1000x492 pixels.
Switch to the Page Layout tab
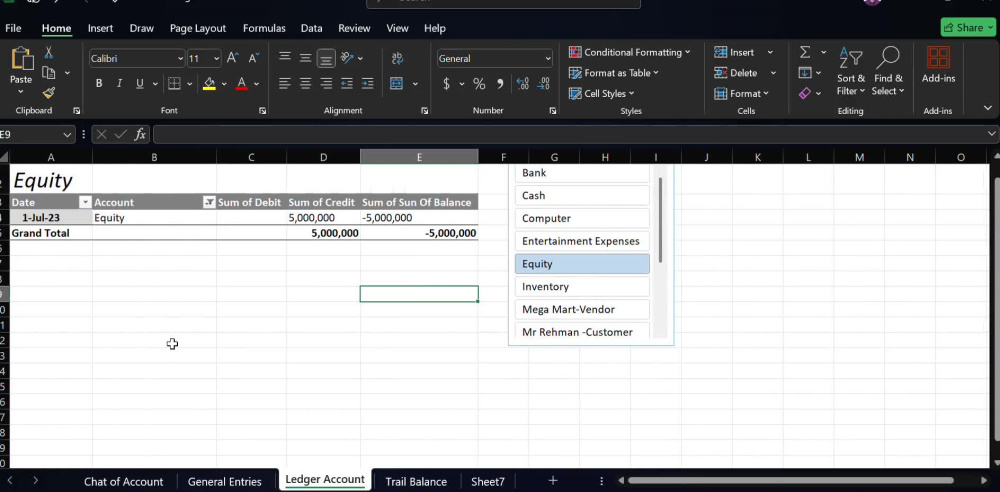point(198,28)
